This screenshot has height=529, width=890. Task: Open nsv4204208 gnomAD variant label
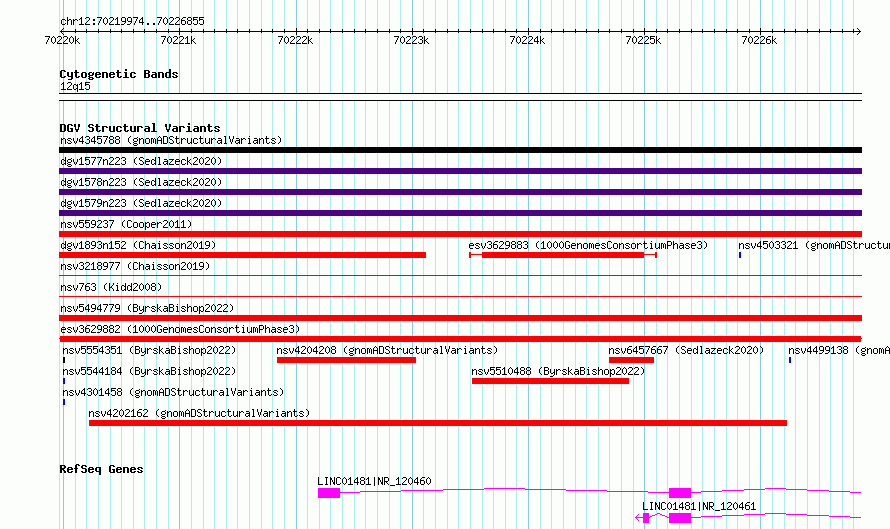pos(387,350)
